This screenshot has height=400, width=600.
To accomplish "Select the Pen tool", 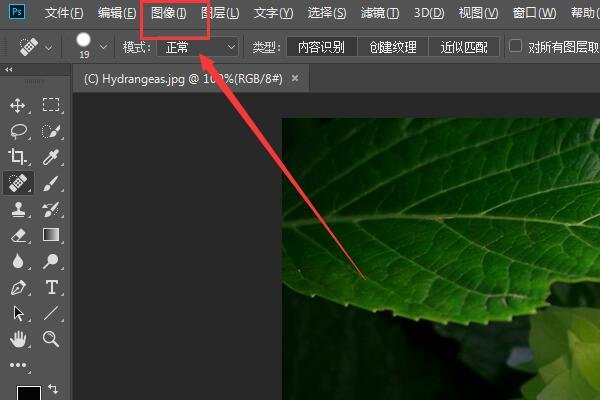I will (18, 287).
